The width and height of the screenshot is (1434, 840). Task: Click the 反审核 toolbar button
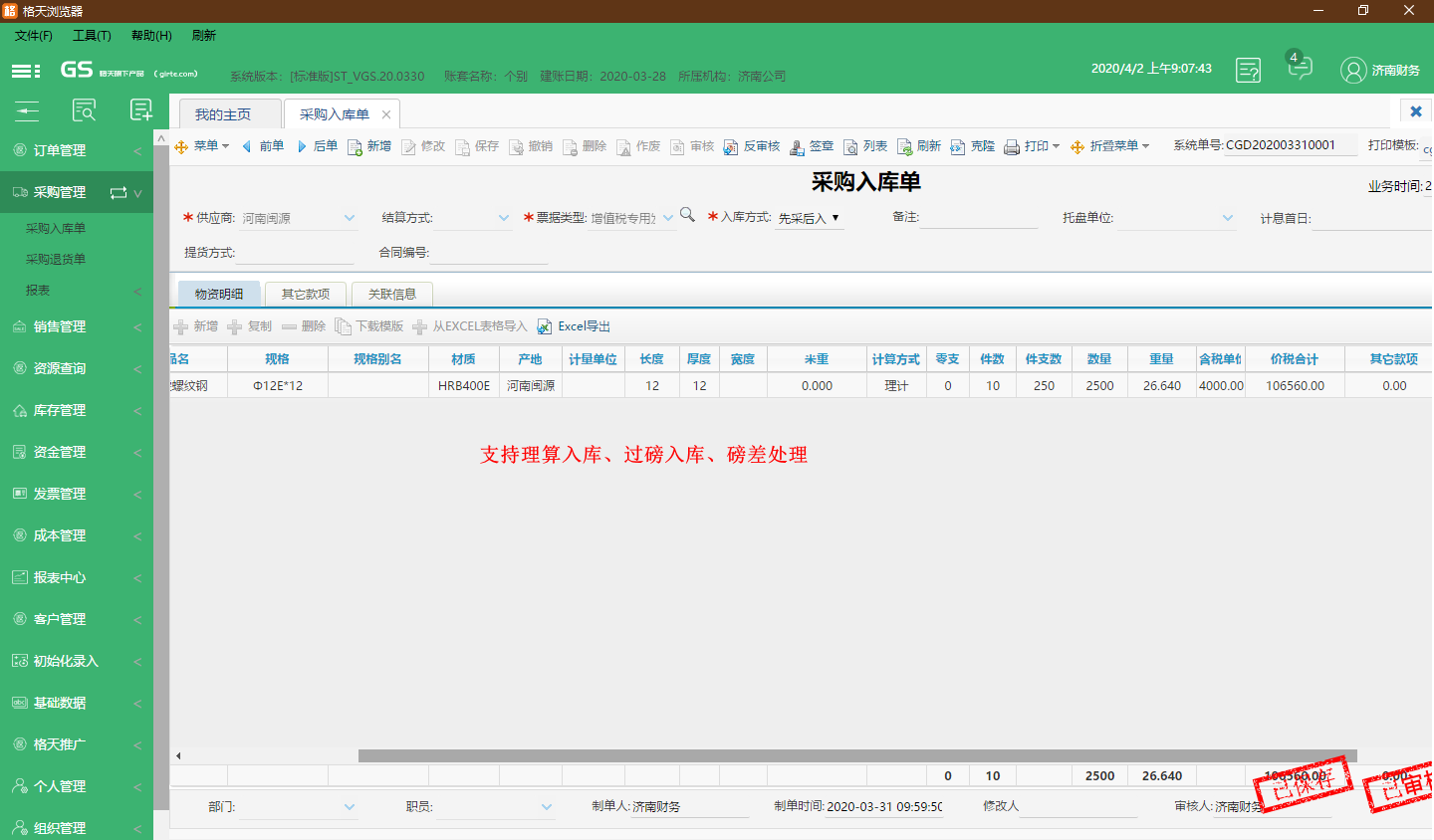(x=752, y=146)
